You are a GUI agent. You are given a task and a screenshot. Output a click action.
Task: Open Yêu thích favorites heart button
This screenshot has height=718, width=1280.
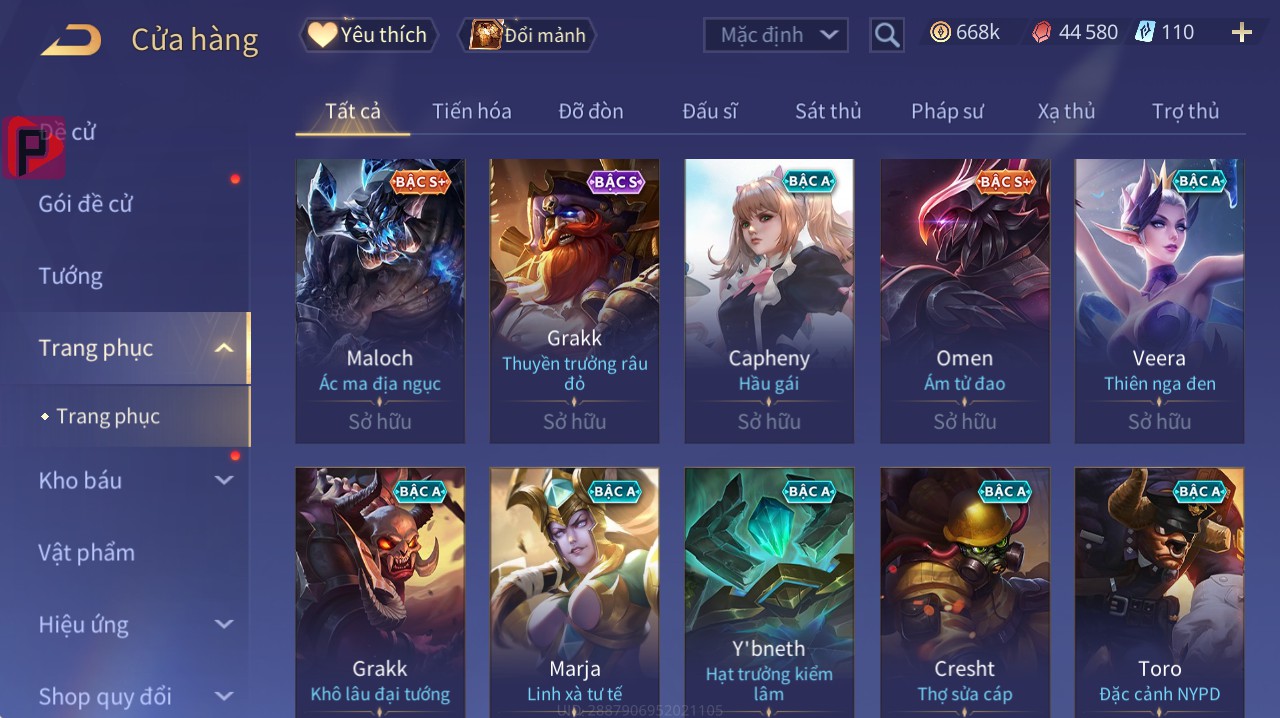click(x=367, y=35)
